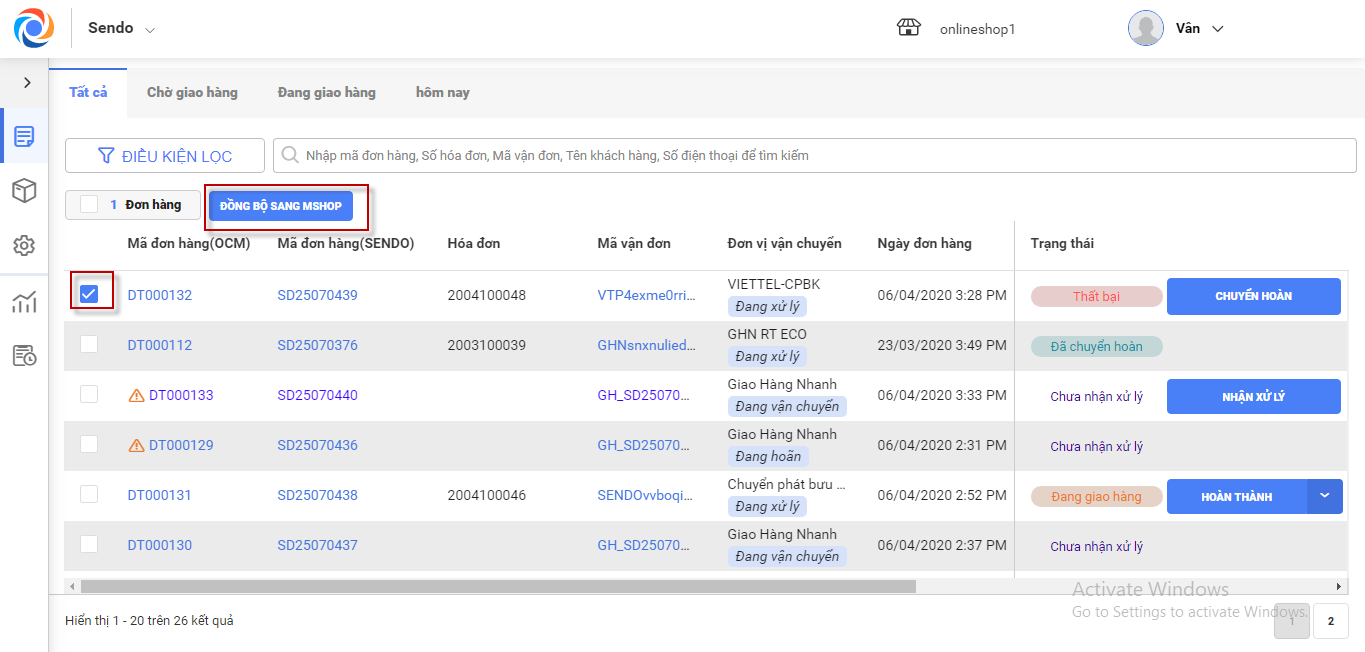Click the onlineshop1 store icon

(908, 28)
